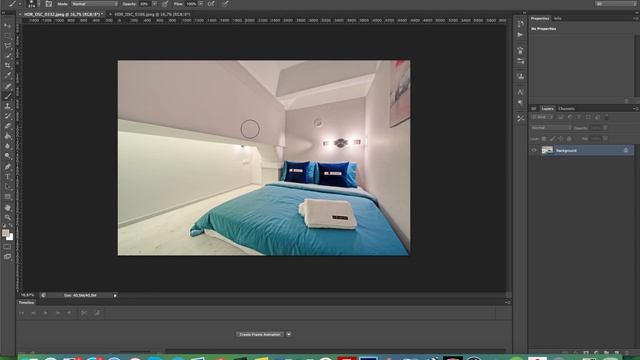Open the Clone Source panel icon

(x=520, y=76)
